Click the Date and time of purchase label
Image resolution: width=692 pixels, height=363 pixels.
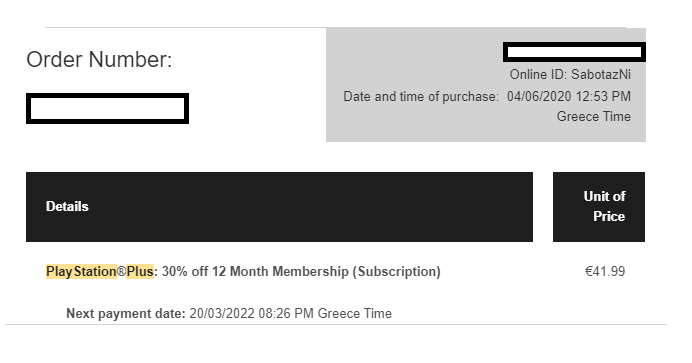(x=421, y=96)
